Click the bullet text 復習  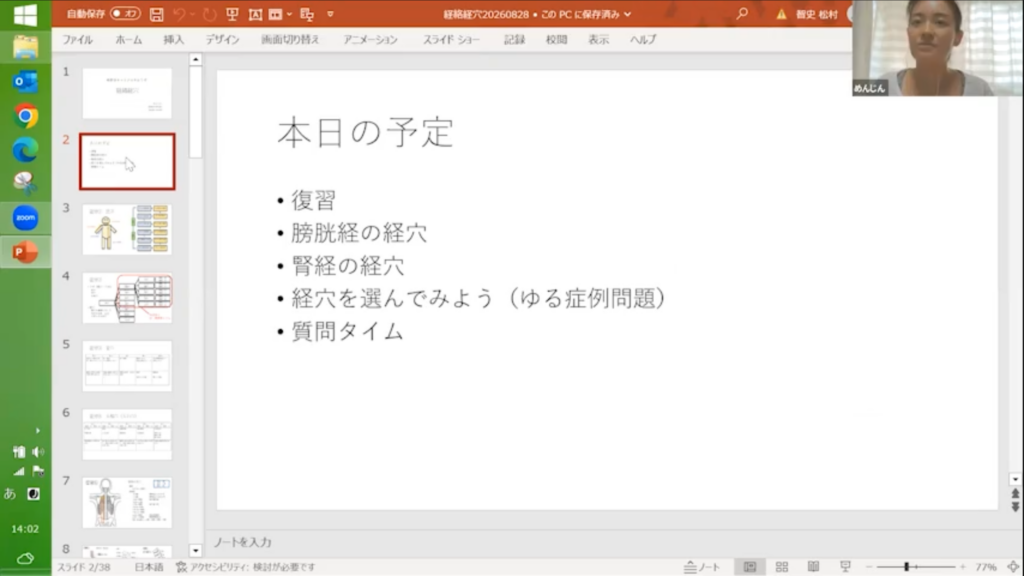point(313,200)
